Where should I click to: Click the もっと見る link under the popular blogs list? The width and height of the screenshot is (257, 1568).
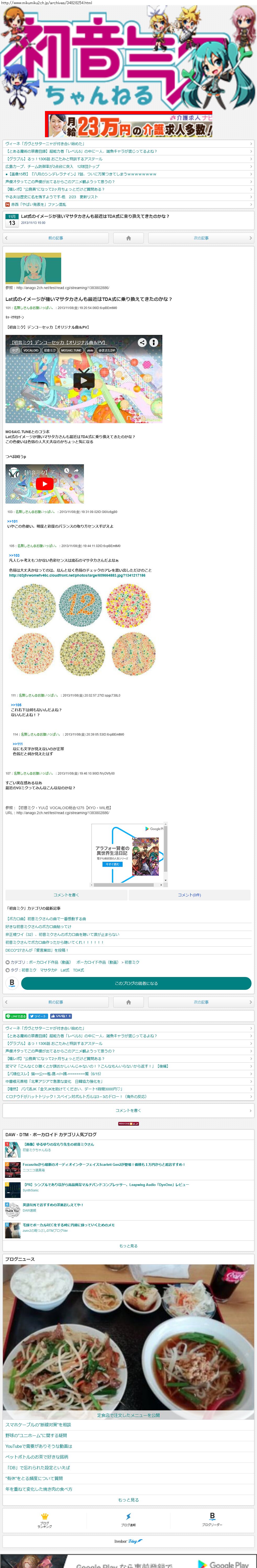point(128,1246)
